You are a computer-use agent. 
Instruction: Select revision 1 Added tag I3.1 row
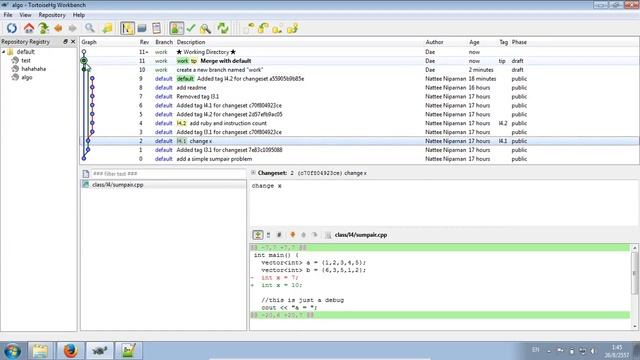360,150
